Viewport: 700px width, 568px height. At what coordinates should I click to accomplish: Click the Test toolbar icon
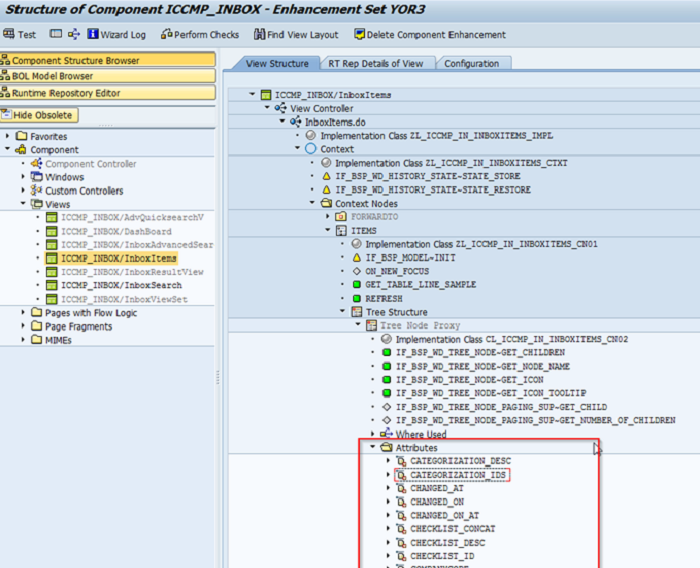pos(8,34)
